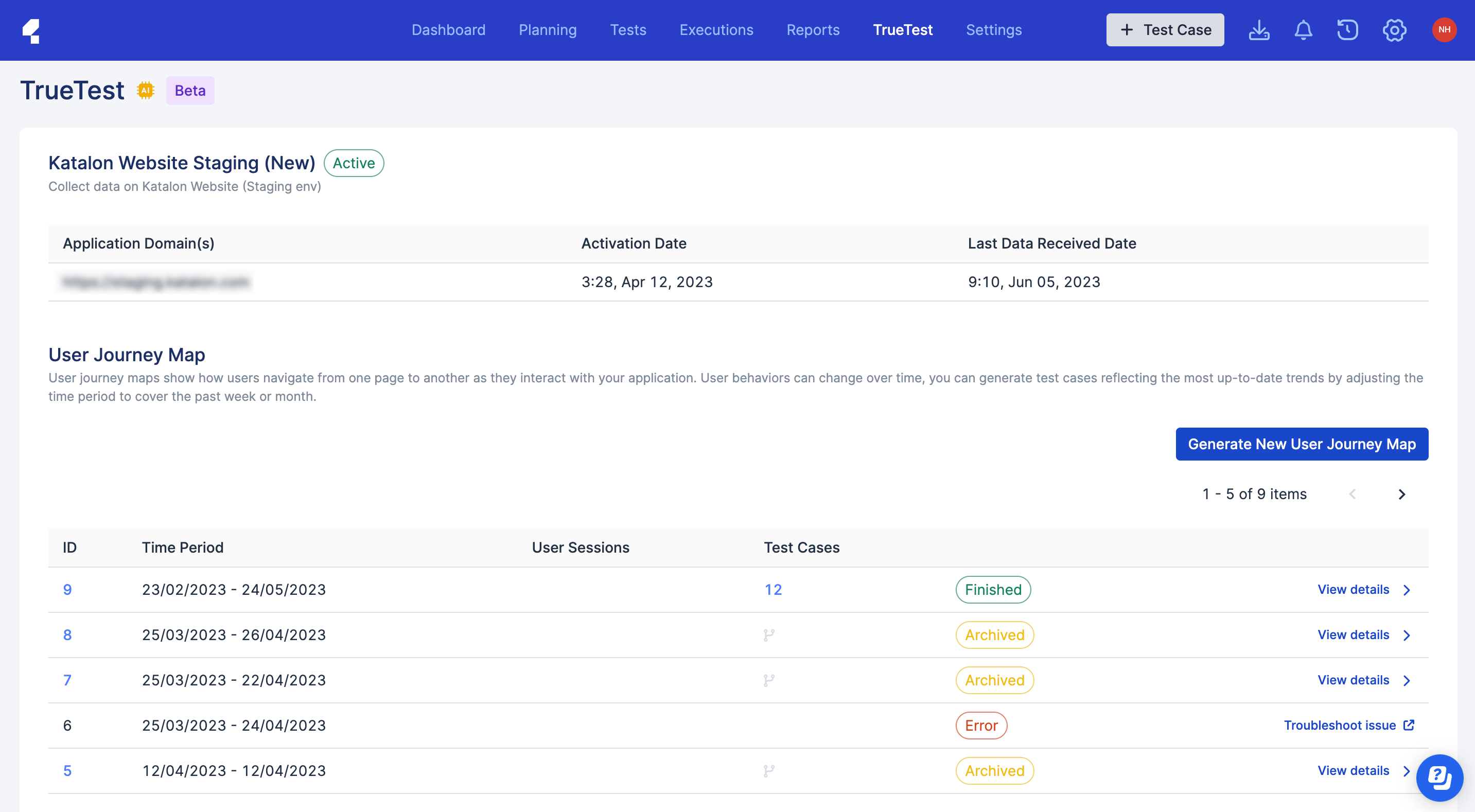Open the recent history clock icon
The image size is (1475, 812).
1347,30
